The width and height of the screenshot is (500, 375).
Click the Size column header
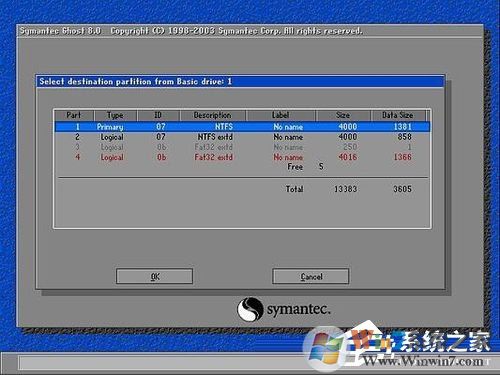tap(343, 115)
